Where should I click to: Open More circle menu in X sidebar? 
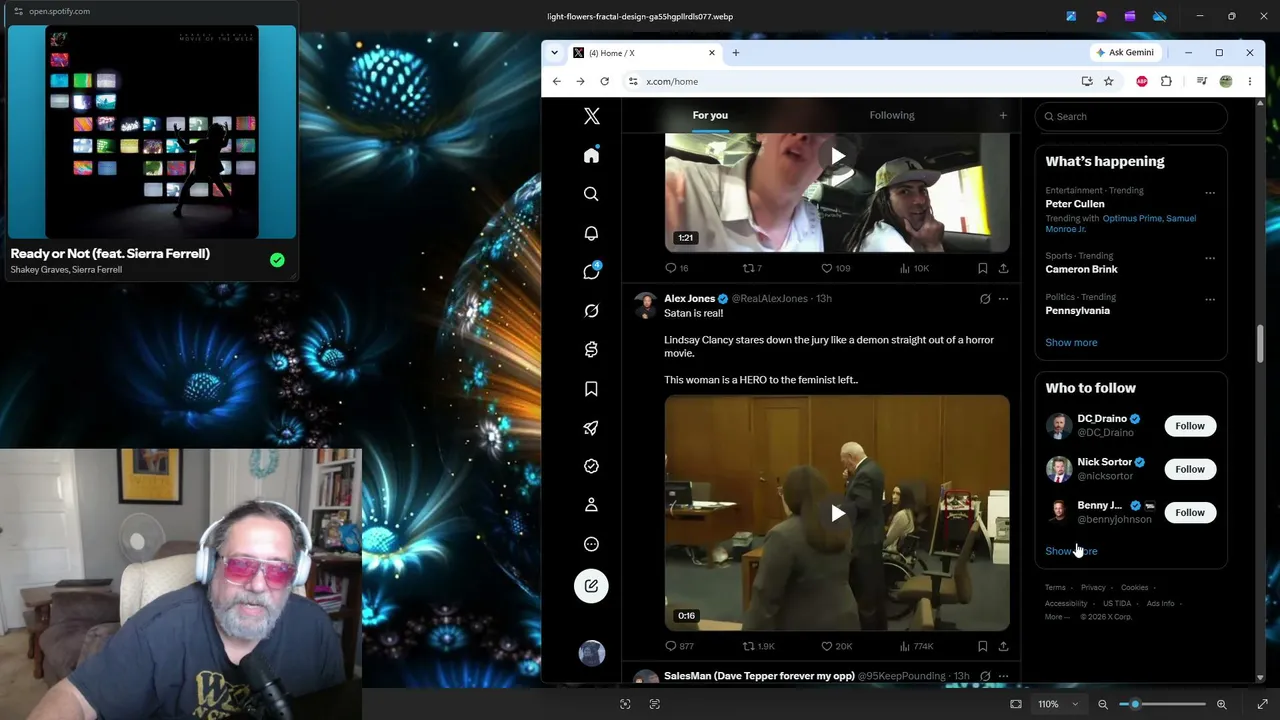pyautogui.click(x=591, y=544)
